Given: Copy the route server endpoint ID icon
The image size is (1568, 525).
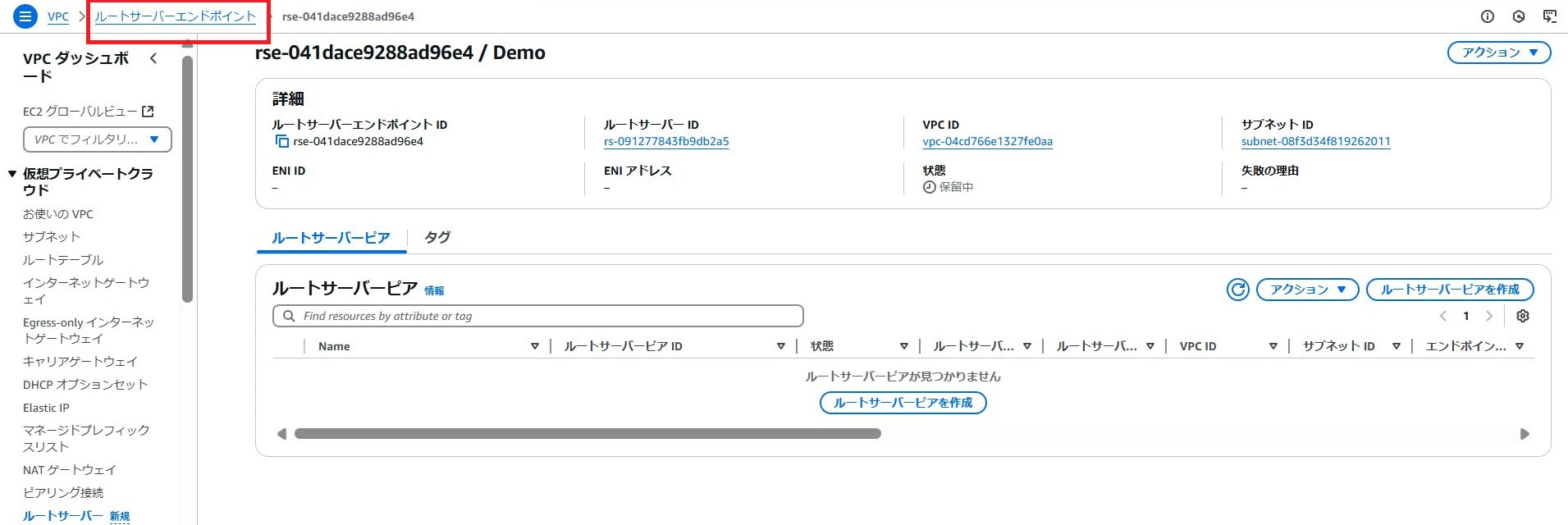Looking at the screenshot, I should pos(281,142).
